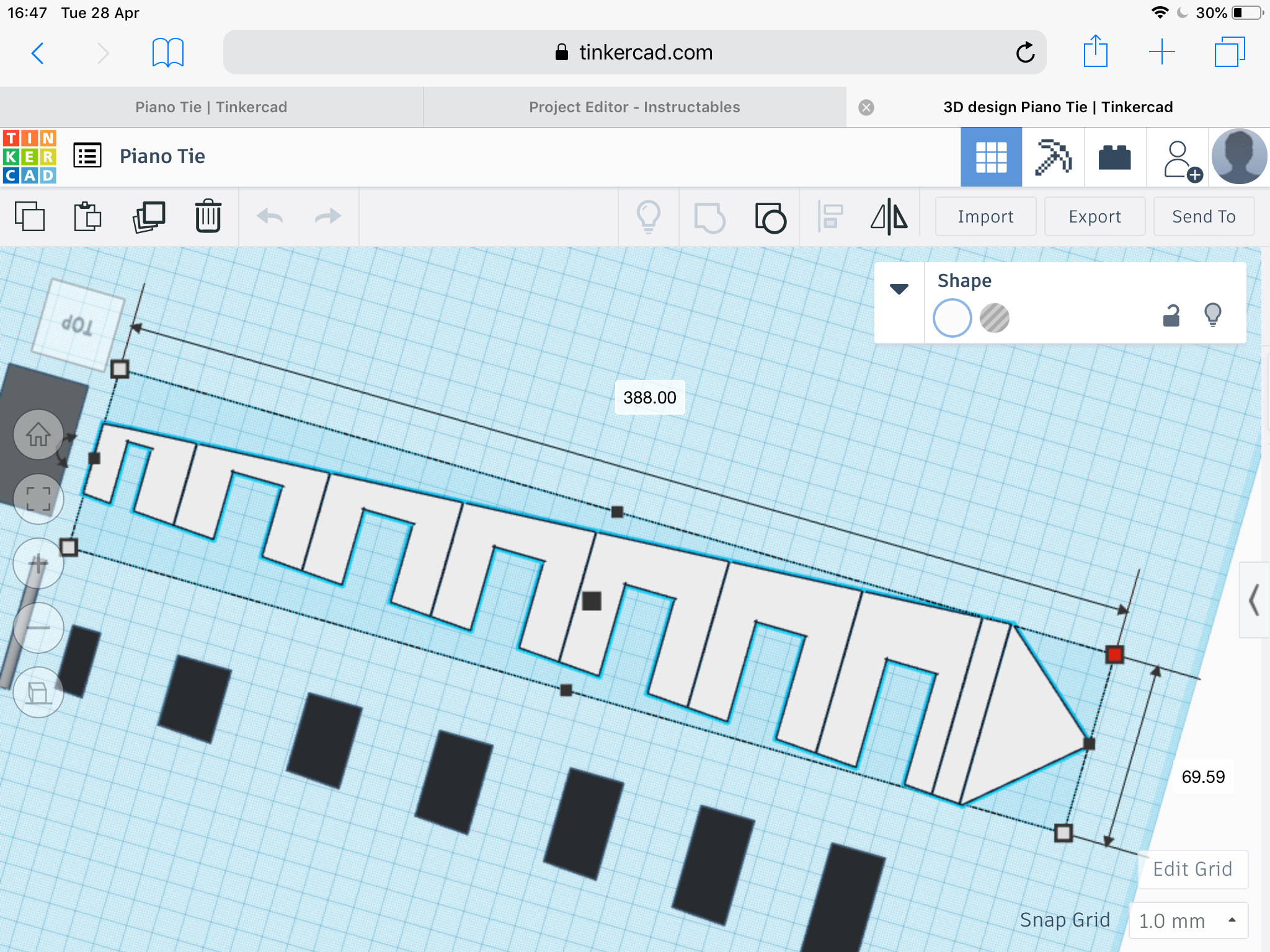
Task: Click the Copy tool
Action: (30, 217)
